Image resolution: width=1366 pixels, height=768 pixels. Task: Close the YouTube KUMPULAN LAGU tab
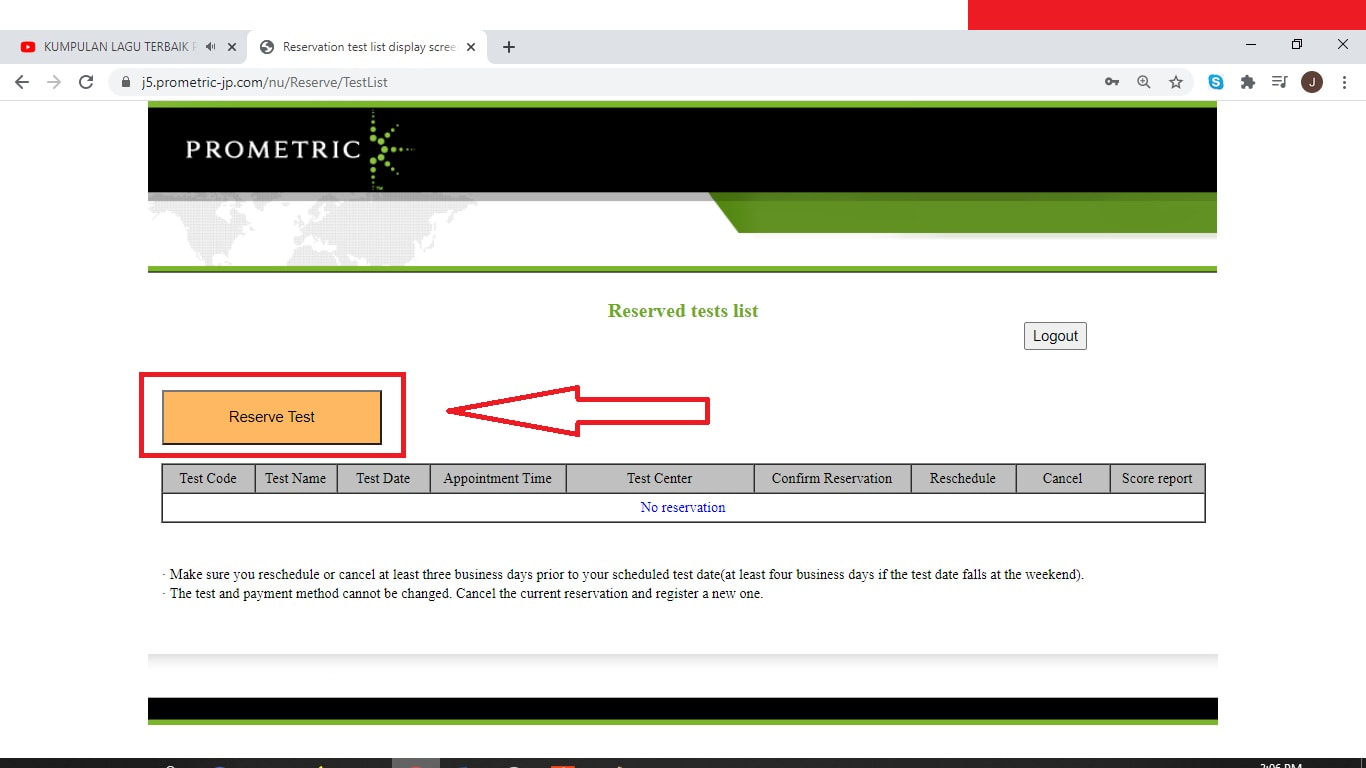click(x=232, y=47)
